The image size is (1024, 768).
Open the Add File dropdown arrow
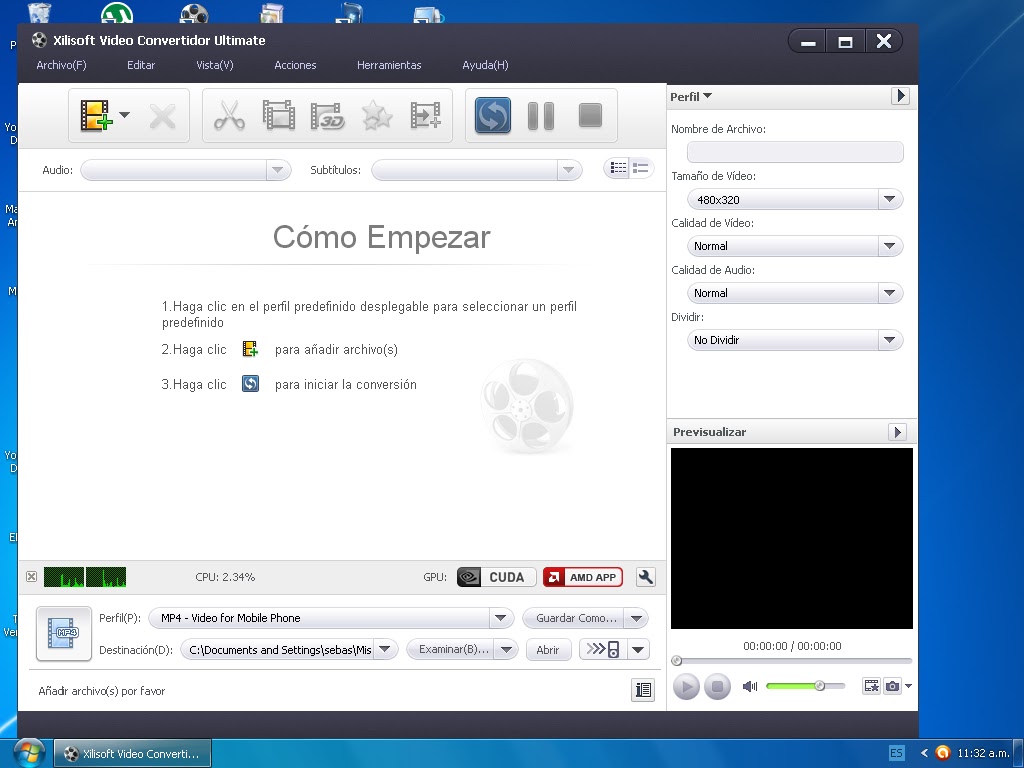click(x=124, y=115)
